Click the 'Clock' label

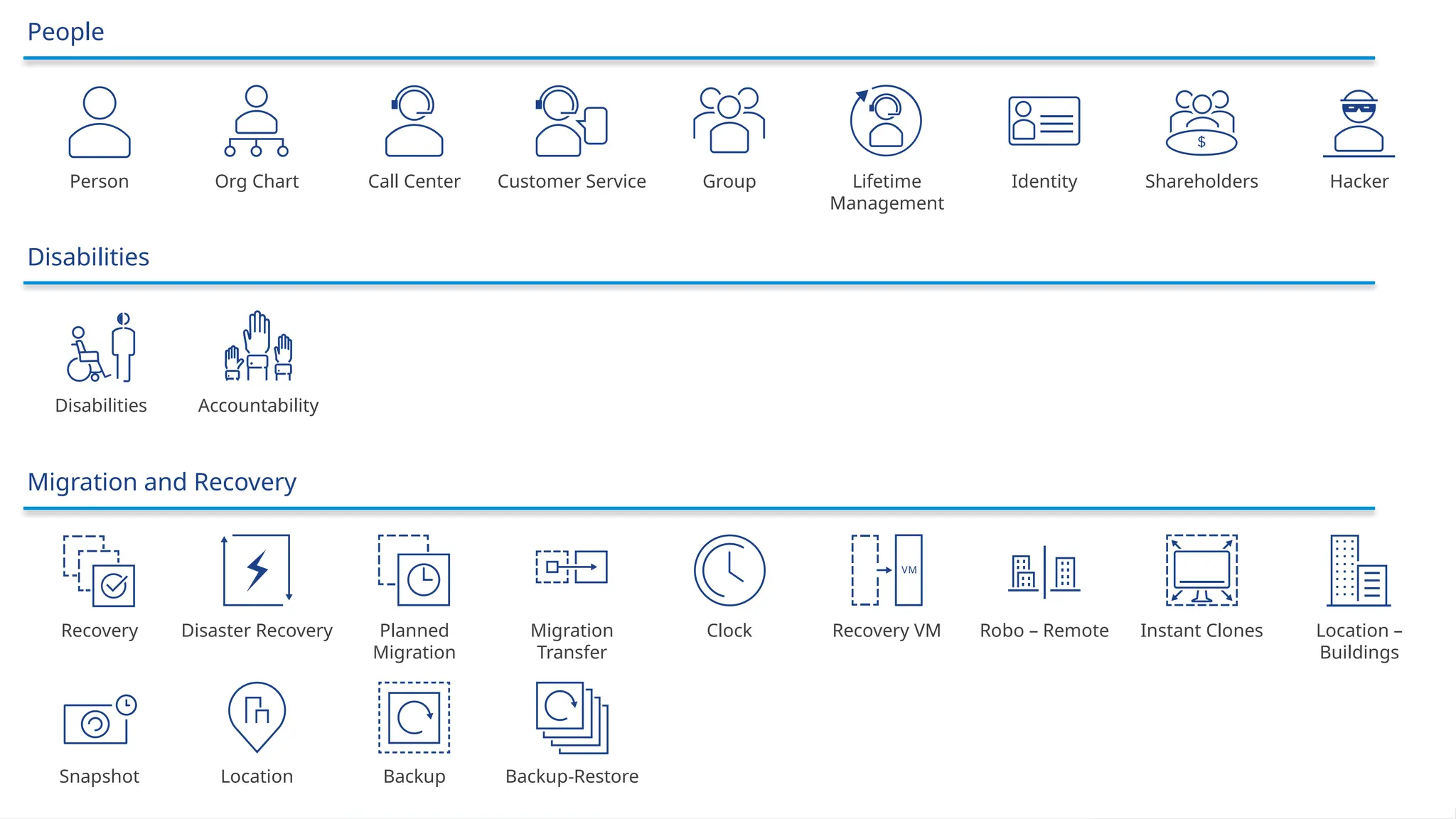729,631
